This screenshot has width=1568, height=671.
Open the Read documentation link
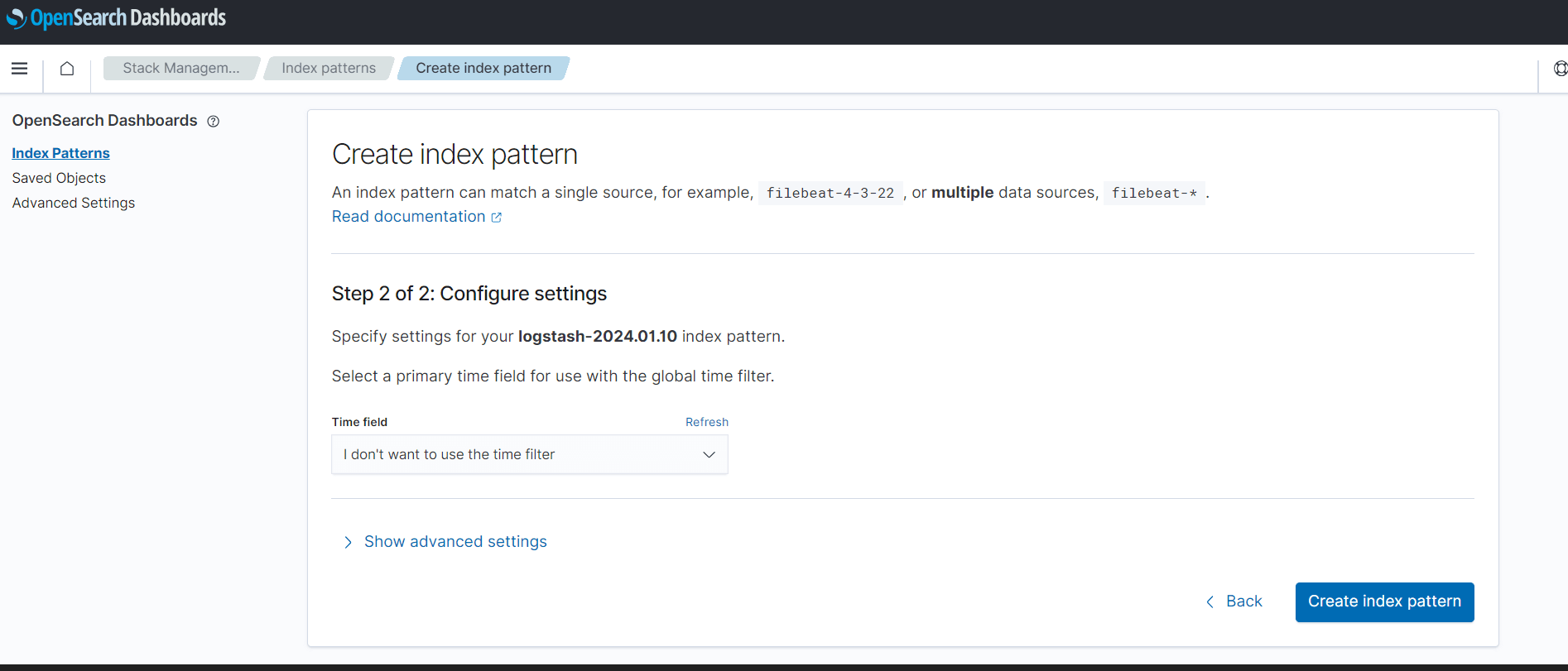409,217
